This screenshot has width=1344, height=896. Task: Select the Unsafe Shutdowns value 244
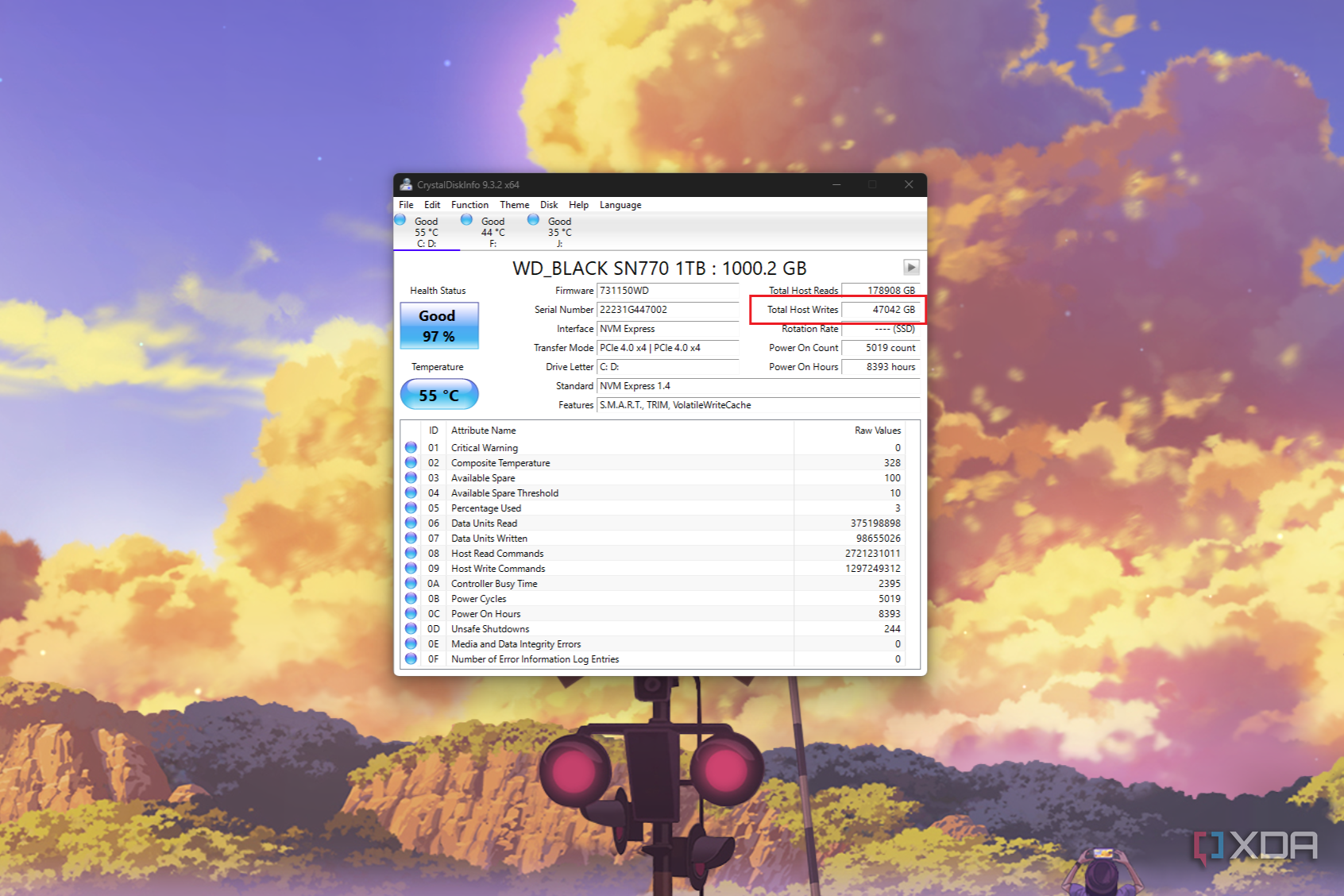(x=892, y=629)
